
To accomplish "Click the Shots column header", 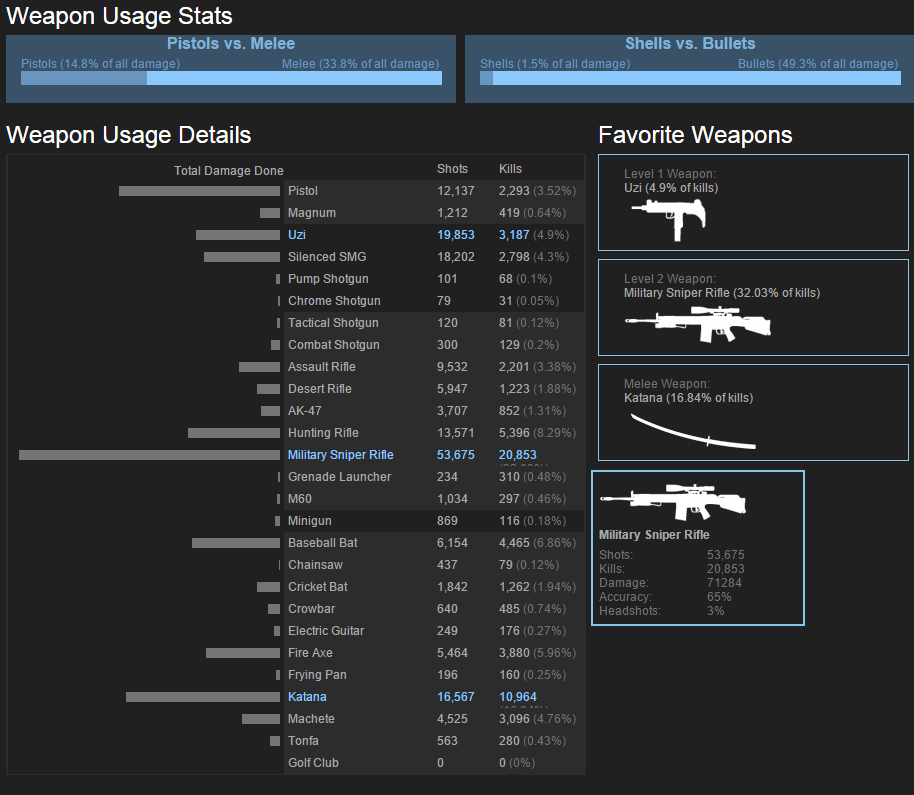I will point(452,169).
